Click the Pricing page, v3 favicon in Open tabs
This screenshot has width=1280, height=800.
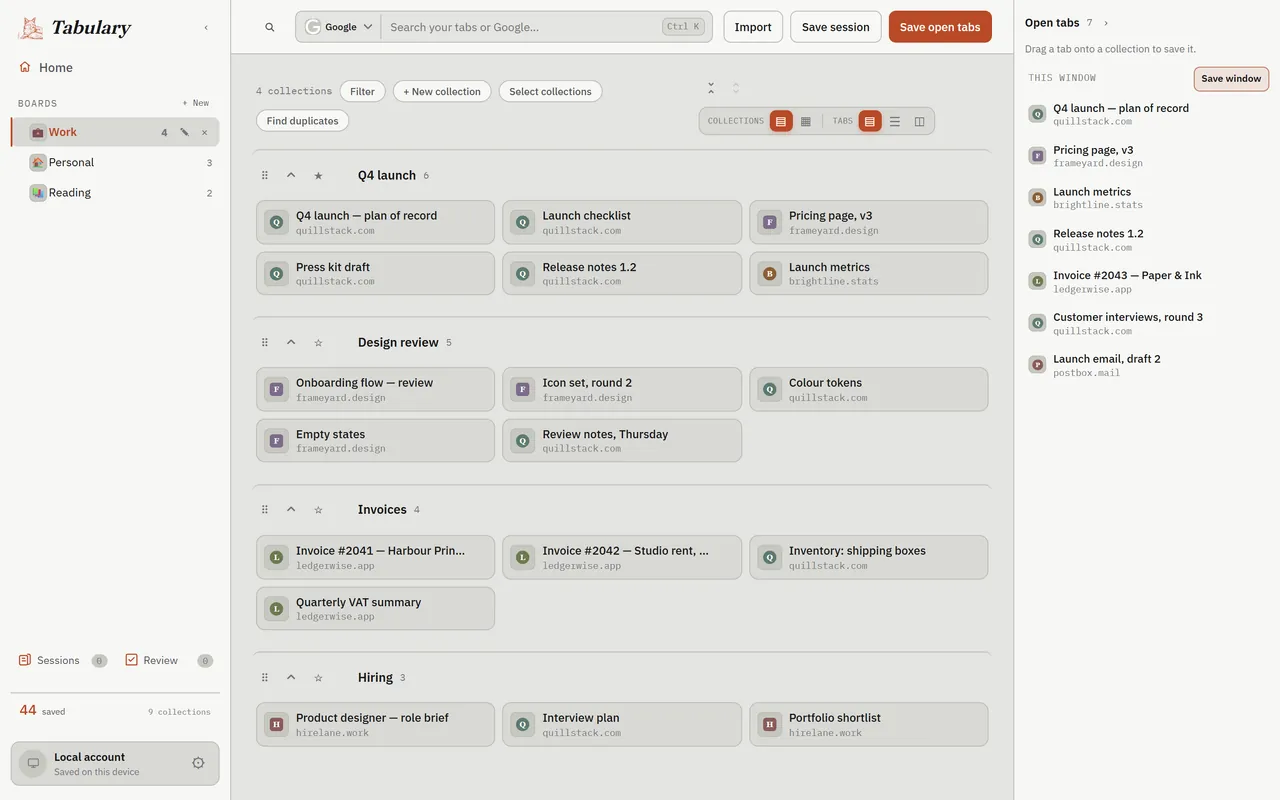(1037, 156)
